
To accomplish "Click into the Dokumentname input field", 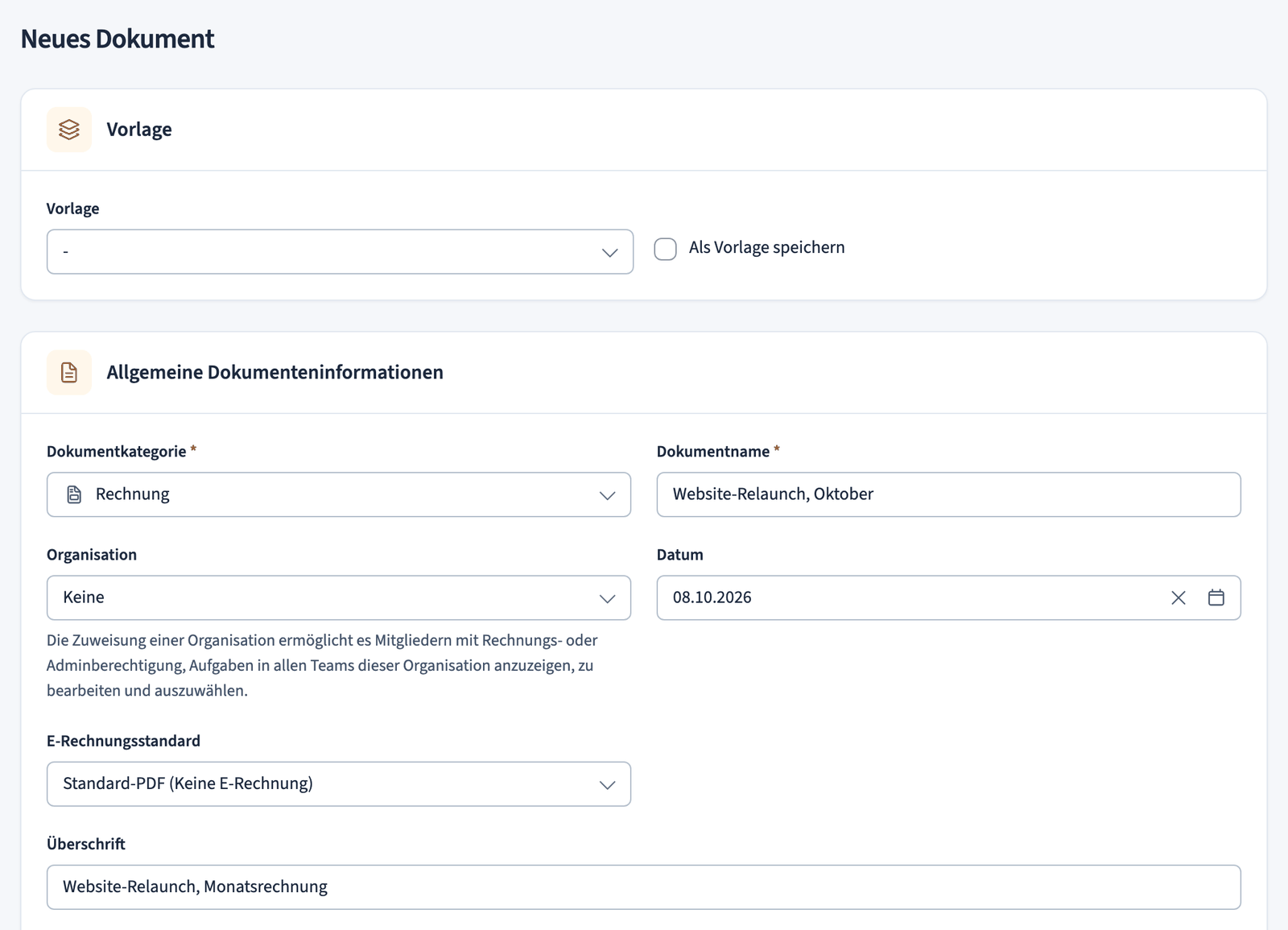I will pyautogui.click(x=948, y=494).
